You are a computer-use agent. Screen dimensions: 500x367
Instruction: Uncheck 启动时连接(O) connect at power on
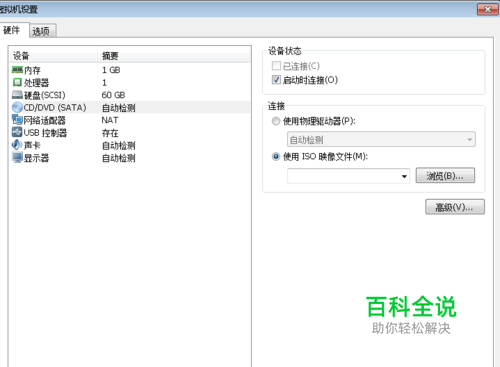pyautogui.click(x=276, y=80)
